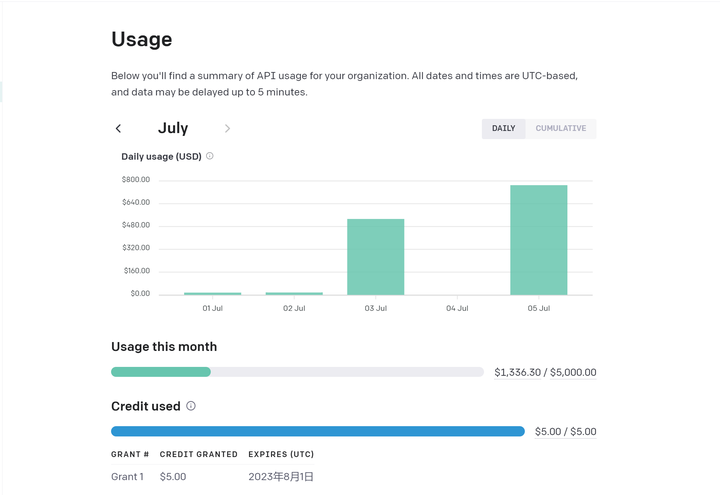
Task: Click the blue credit used progress bar
Action: [317, 432]
